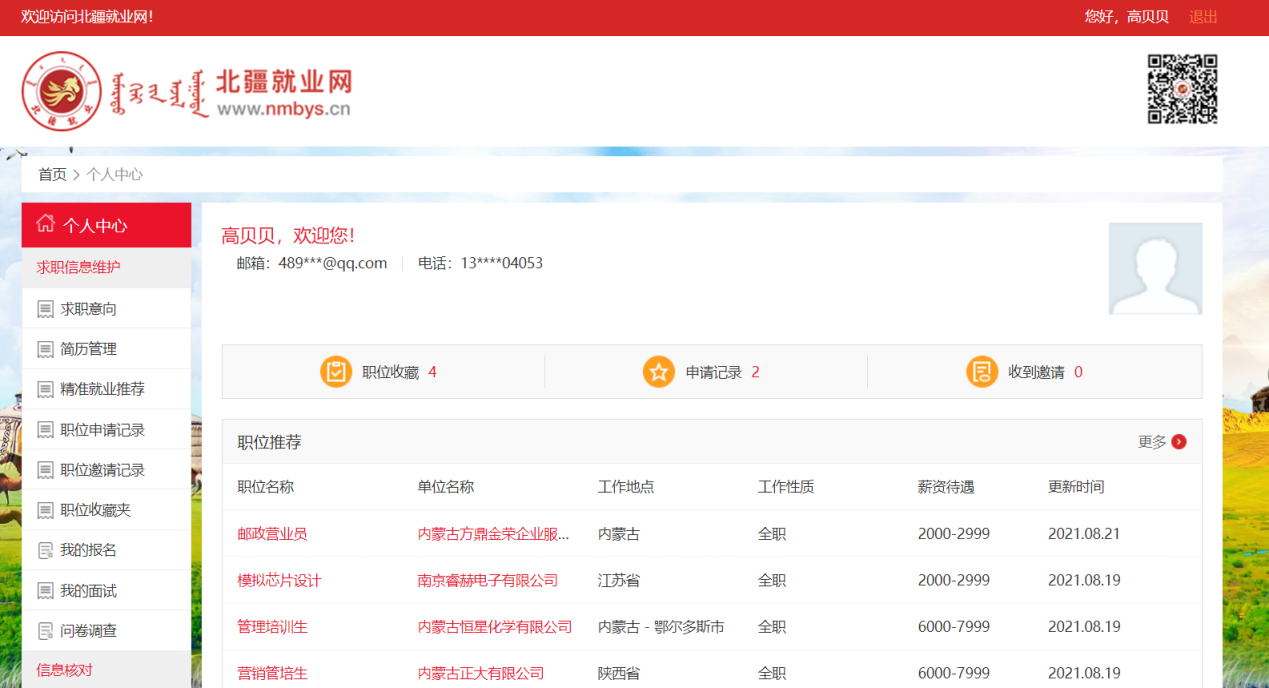Open 精准就业推荐 from the sidebar
The height and width of the screenshot is (688, 1269).
point(102,389)
